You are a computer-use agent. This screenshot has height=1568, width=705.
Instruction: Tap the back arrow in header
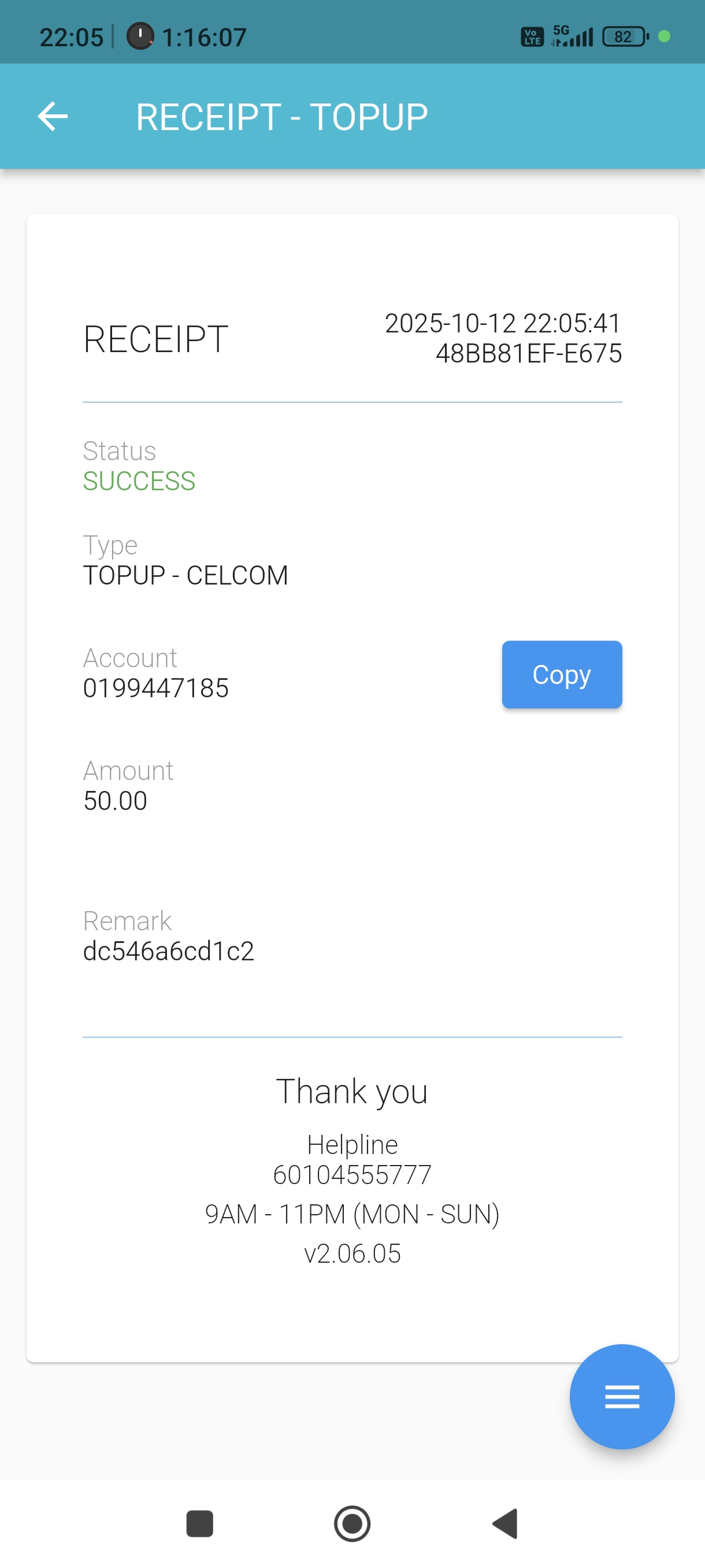[53, 116]
